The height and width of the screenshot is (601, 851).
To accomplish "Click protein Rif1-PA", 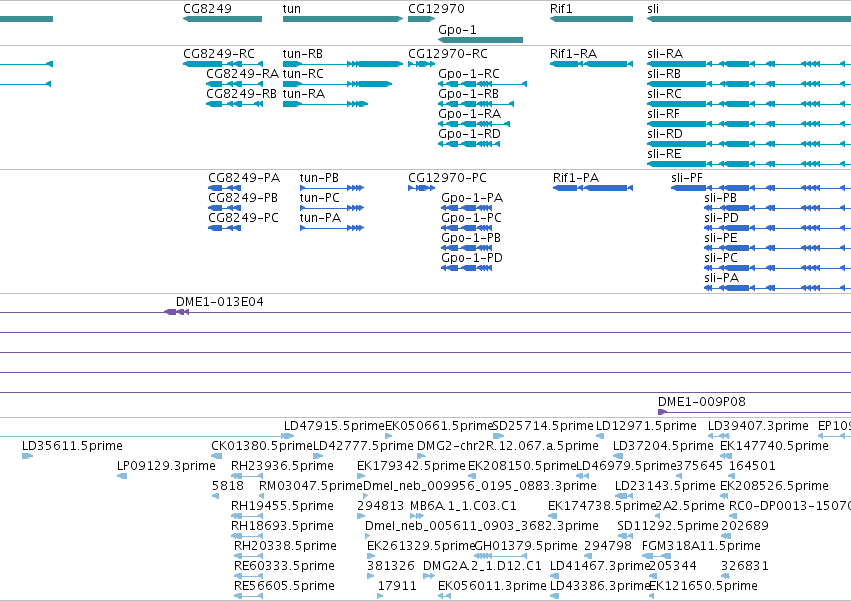I will click(593, 188).
